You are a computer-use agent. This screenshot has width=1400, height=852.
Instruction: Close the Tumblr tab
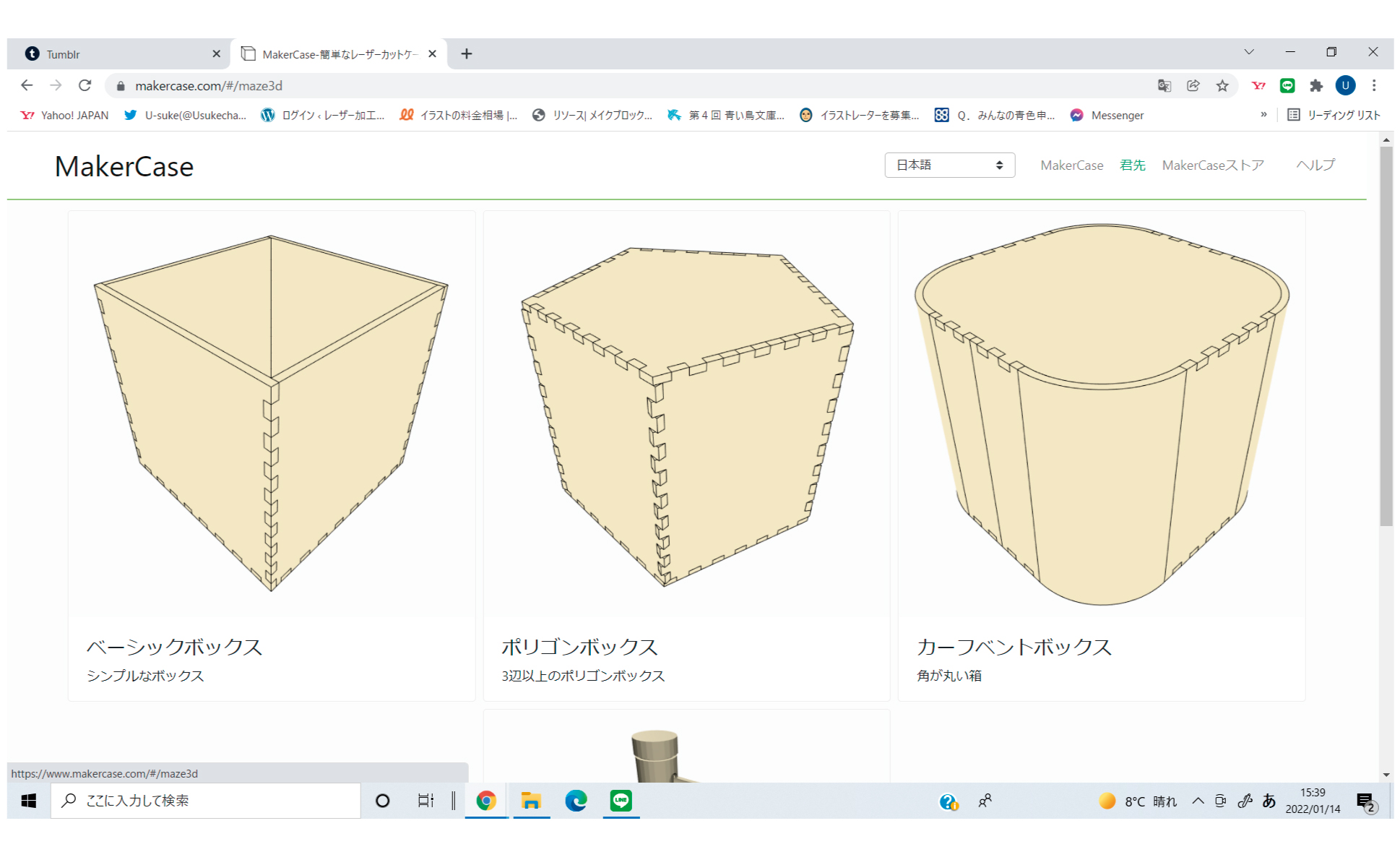[x=216, y=53]
